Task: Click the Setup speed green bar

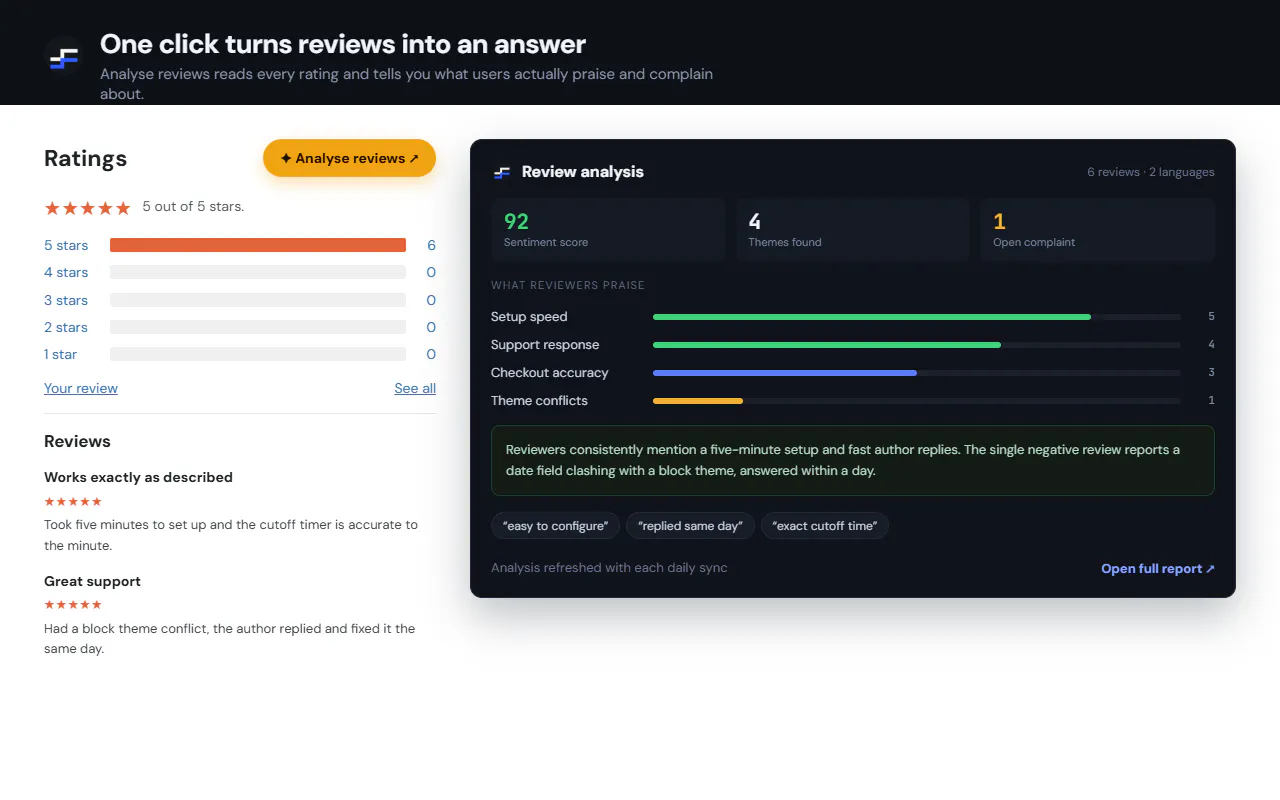Action: click(x=872, y=317)
